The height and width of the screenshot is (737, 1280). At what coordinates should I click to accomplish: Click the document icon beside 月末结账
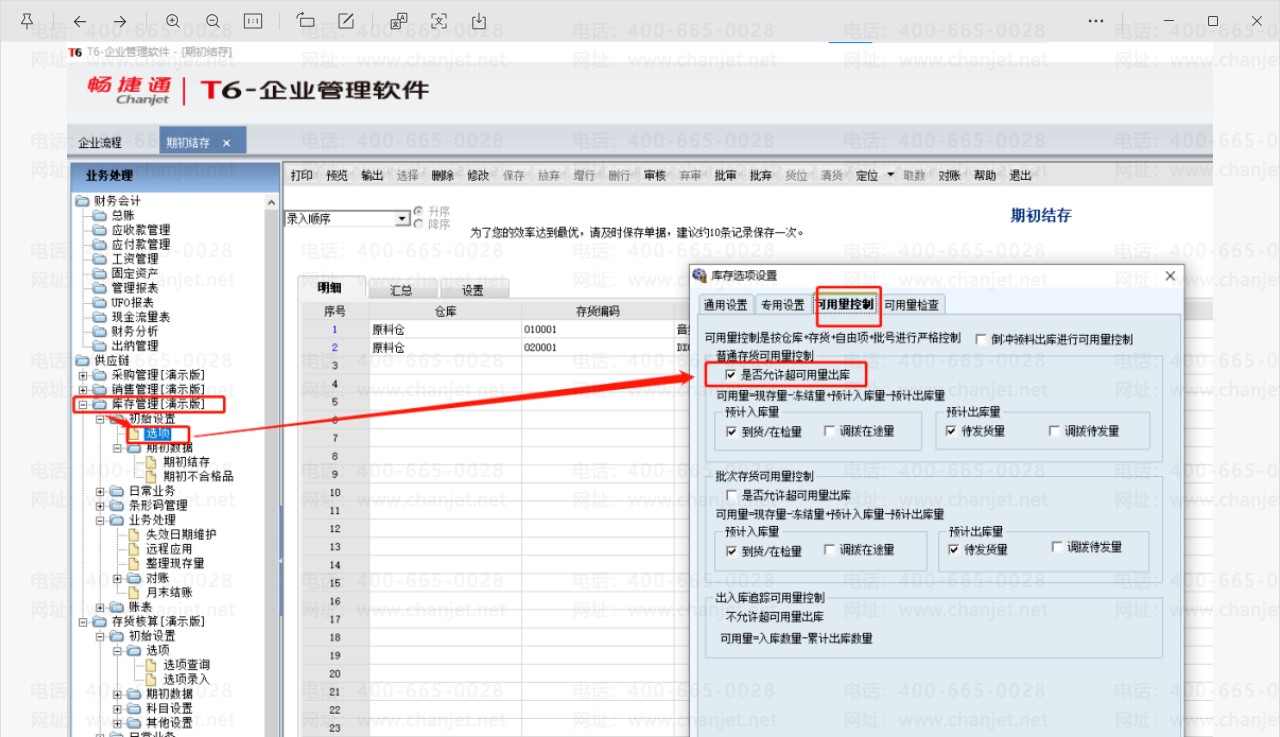coord(135,592)
